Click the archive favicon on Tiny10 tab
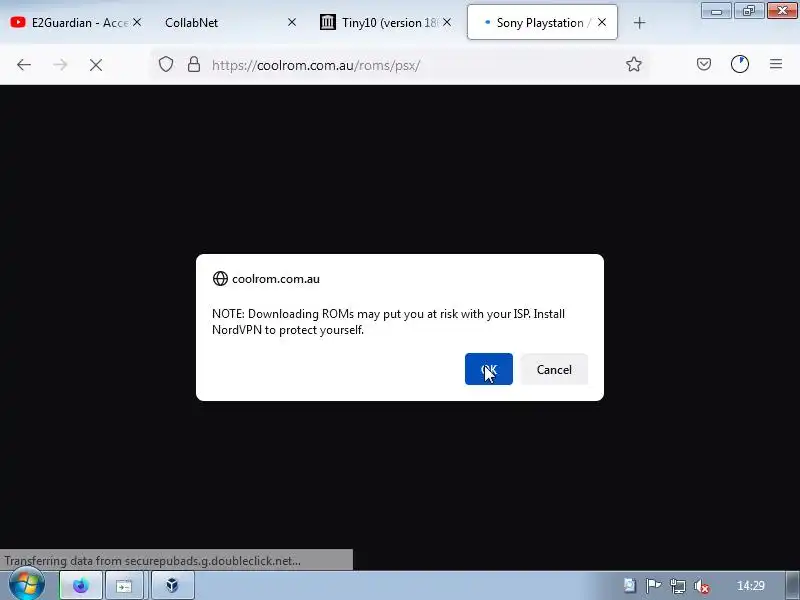The width and height of the screenshot is (800, 600). pos(328,22)
